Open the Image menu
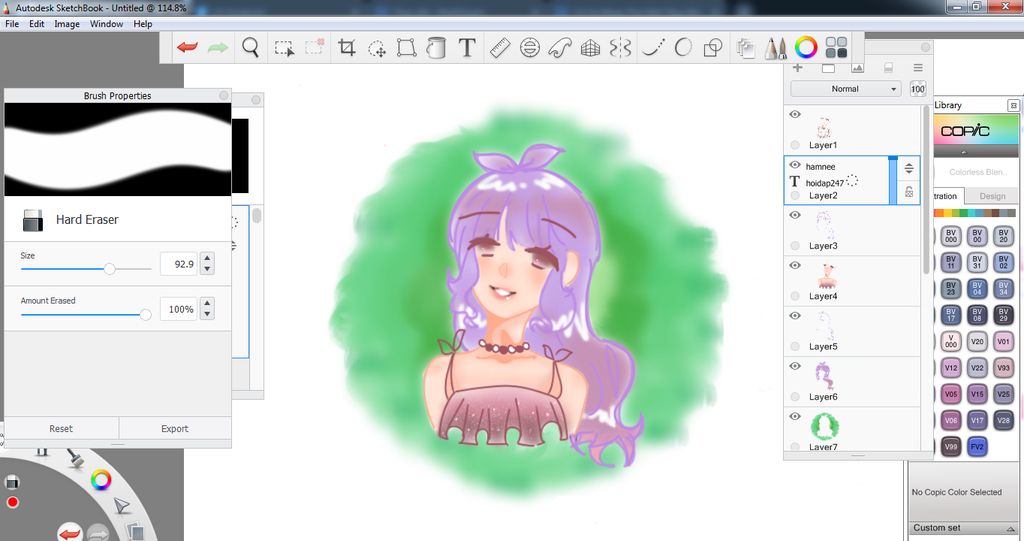This screenshot has height=541, width=1024. 67,24
